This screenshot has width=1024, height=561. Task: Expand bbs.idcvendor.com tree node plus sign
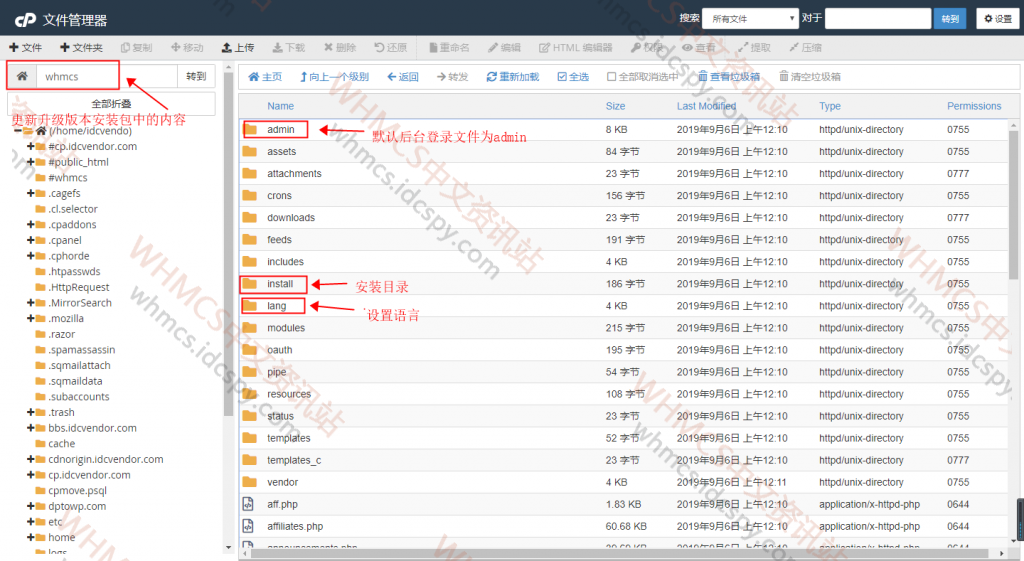tap(30, 428)
